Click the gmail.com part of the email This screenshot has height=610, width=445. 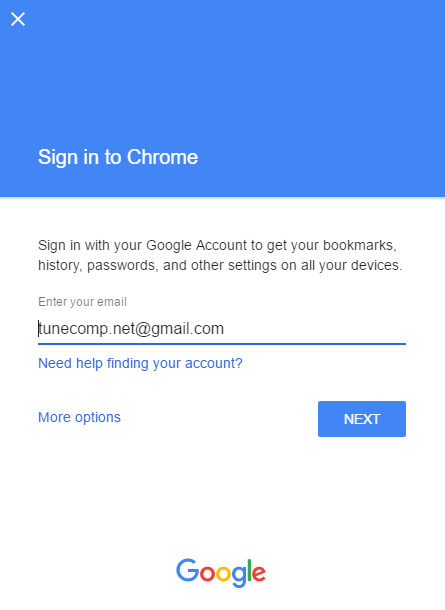tap(187, 329)
